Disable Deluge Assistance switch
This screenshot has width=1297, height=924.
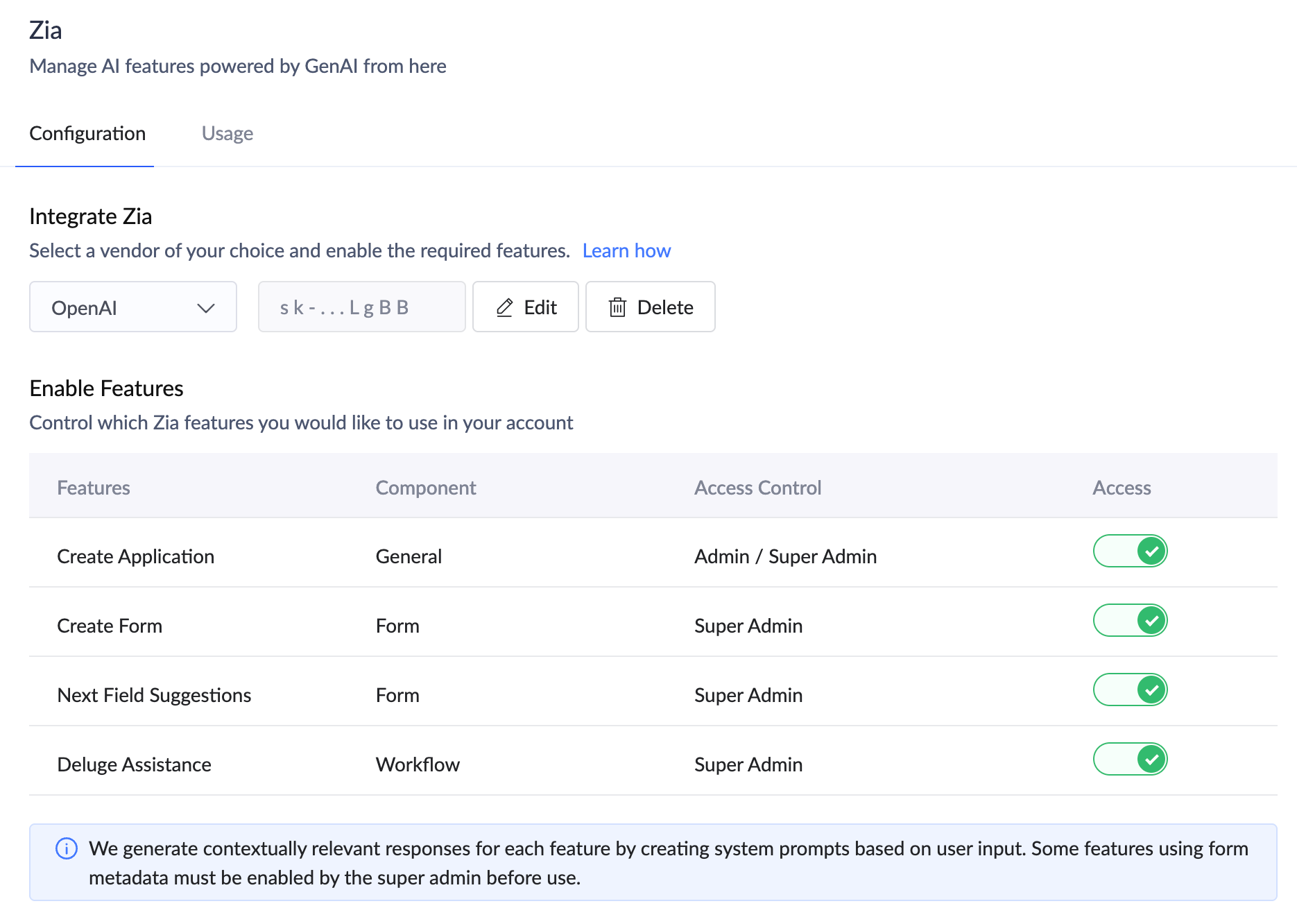click(x=1131, y=760)
